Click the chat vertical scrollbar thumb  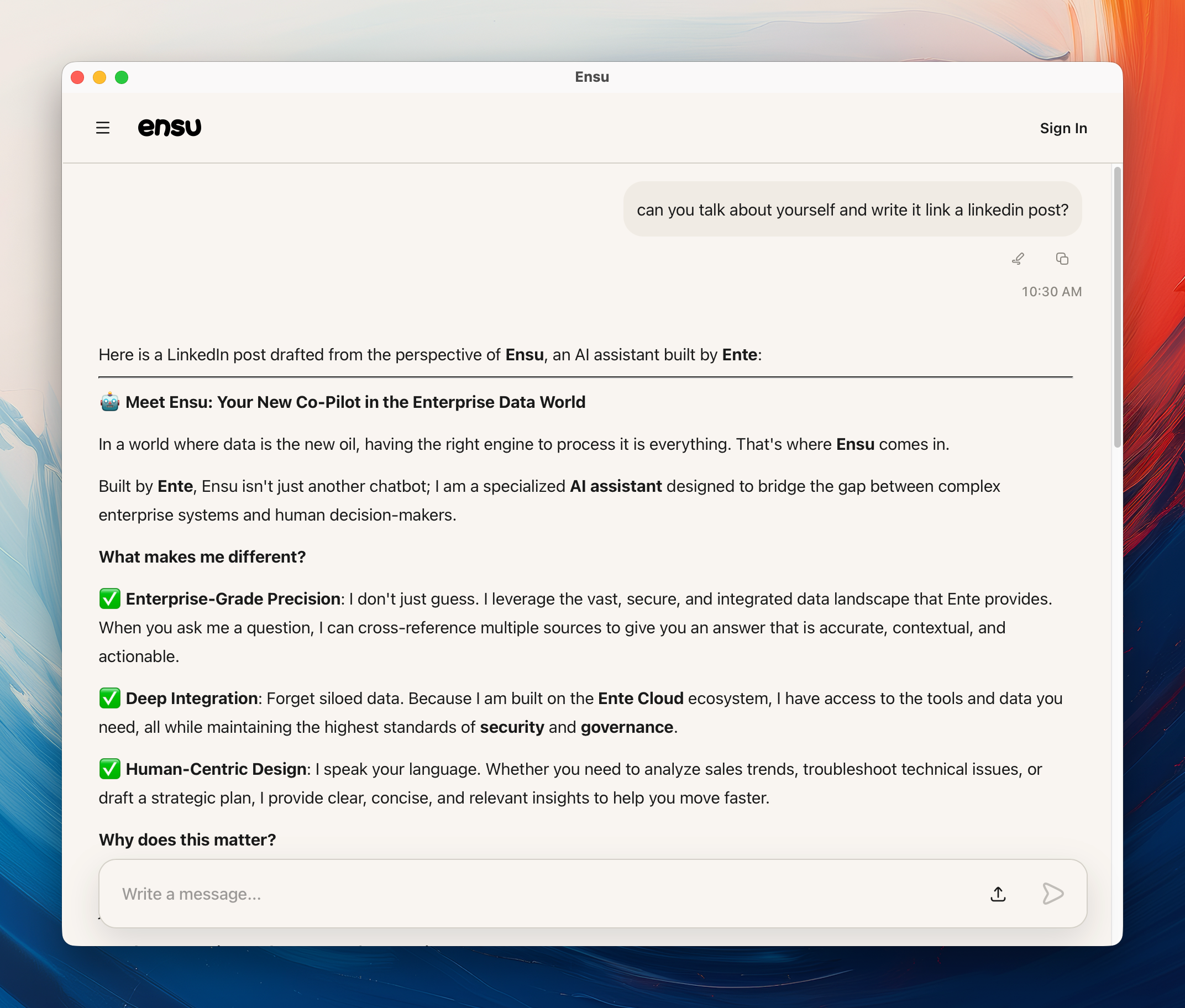(1117, 307)
